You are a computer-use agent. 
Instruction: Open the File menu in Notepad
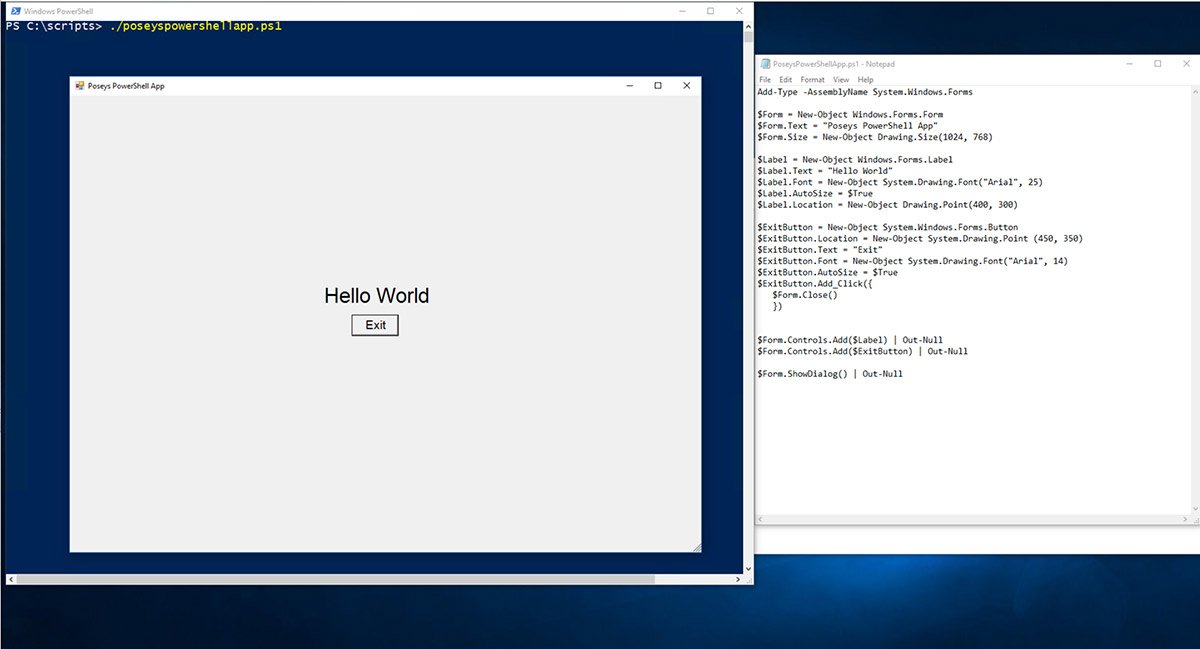(765, 80)
